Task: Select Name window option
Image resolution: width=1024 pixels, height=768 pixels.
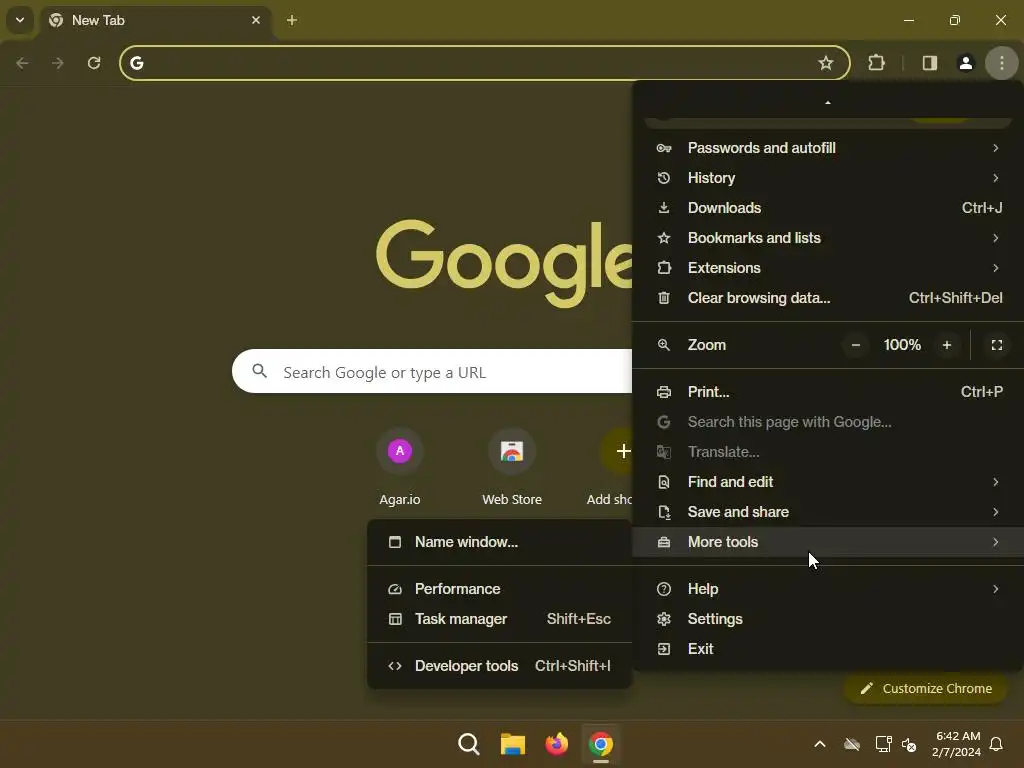Action: (500, 542)
